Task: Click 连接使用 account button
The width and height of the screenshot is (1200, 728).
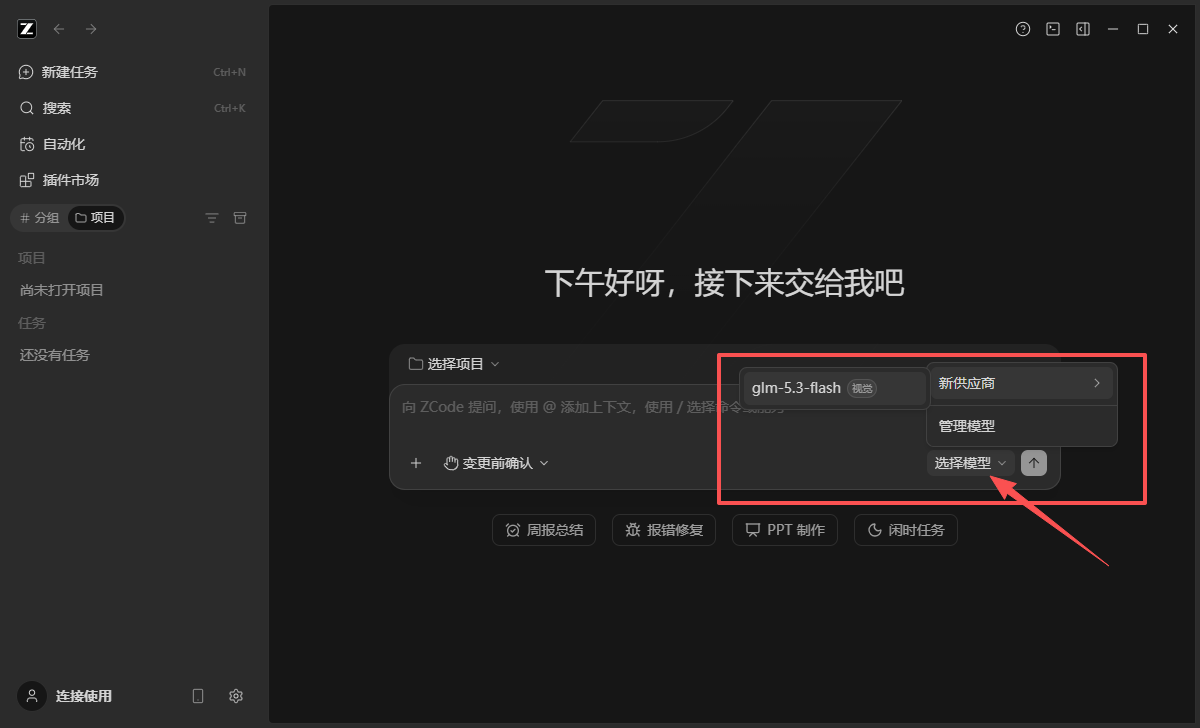Action: [x=66, y=696]
